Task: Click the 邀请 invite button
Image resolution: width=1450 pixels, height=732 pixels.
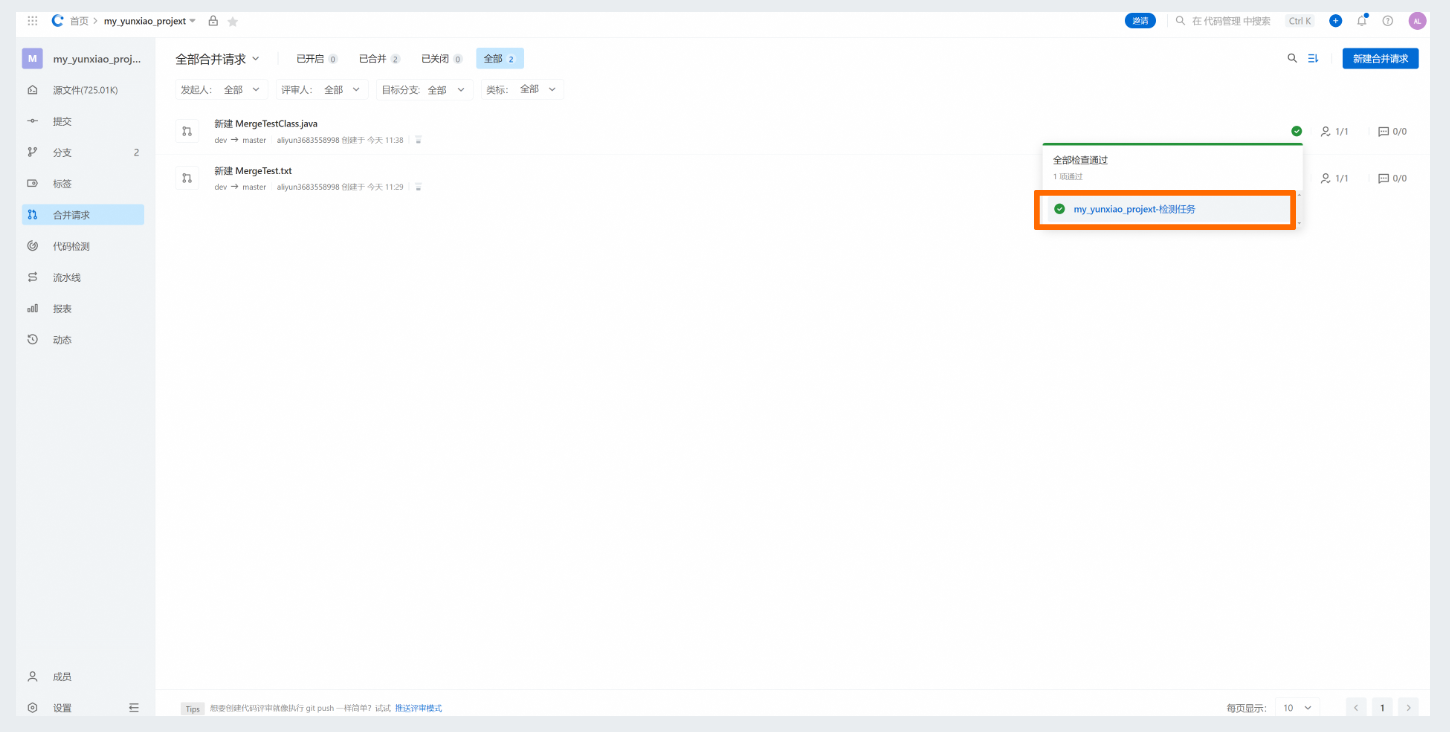Action: click(x=1140, y=21)
